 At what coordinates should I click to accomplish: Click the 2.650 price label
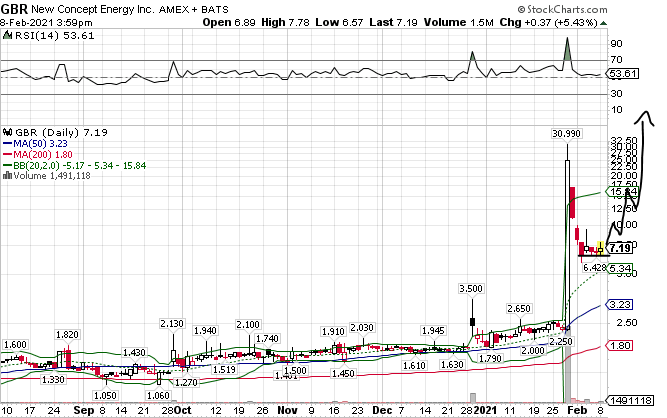pos(519,309)
